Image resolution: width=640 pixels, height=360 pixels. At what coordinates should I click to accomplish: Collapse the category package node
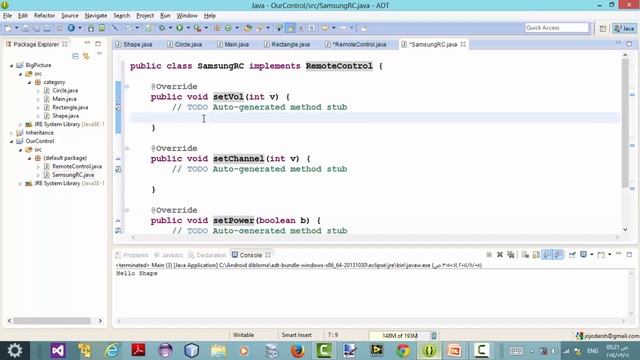[x=29, y=82]
